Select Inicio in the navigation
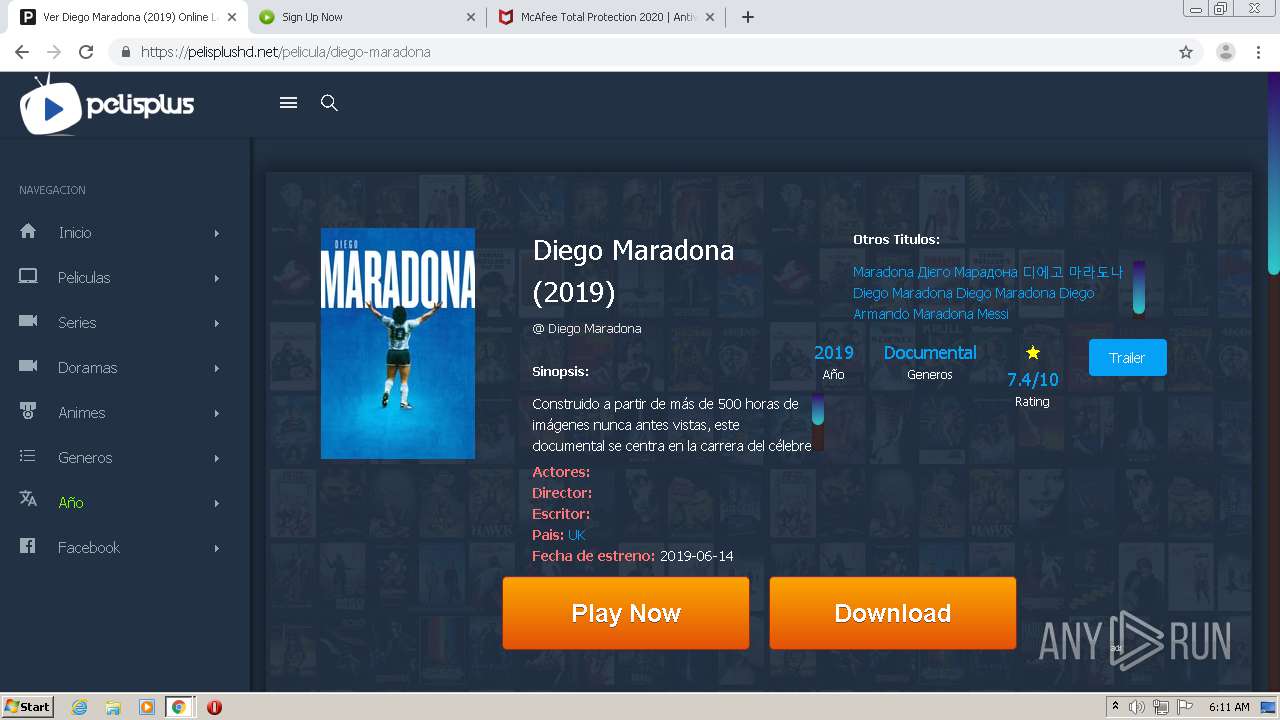This screenshot has height=720, width=1280. coord(75,232)
